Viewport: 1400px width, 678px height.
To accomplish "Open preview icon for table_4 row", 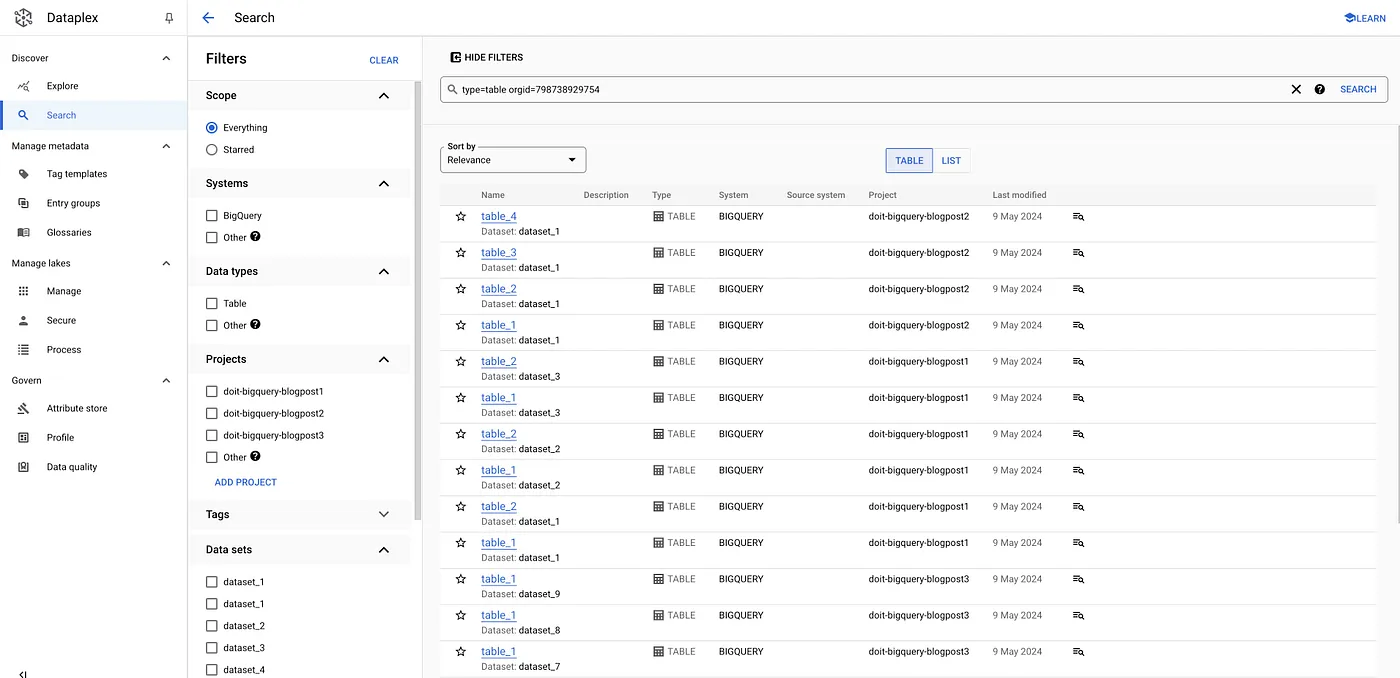I will 1078,216.
